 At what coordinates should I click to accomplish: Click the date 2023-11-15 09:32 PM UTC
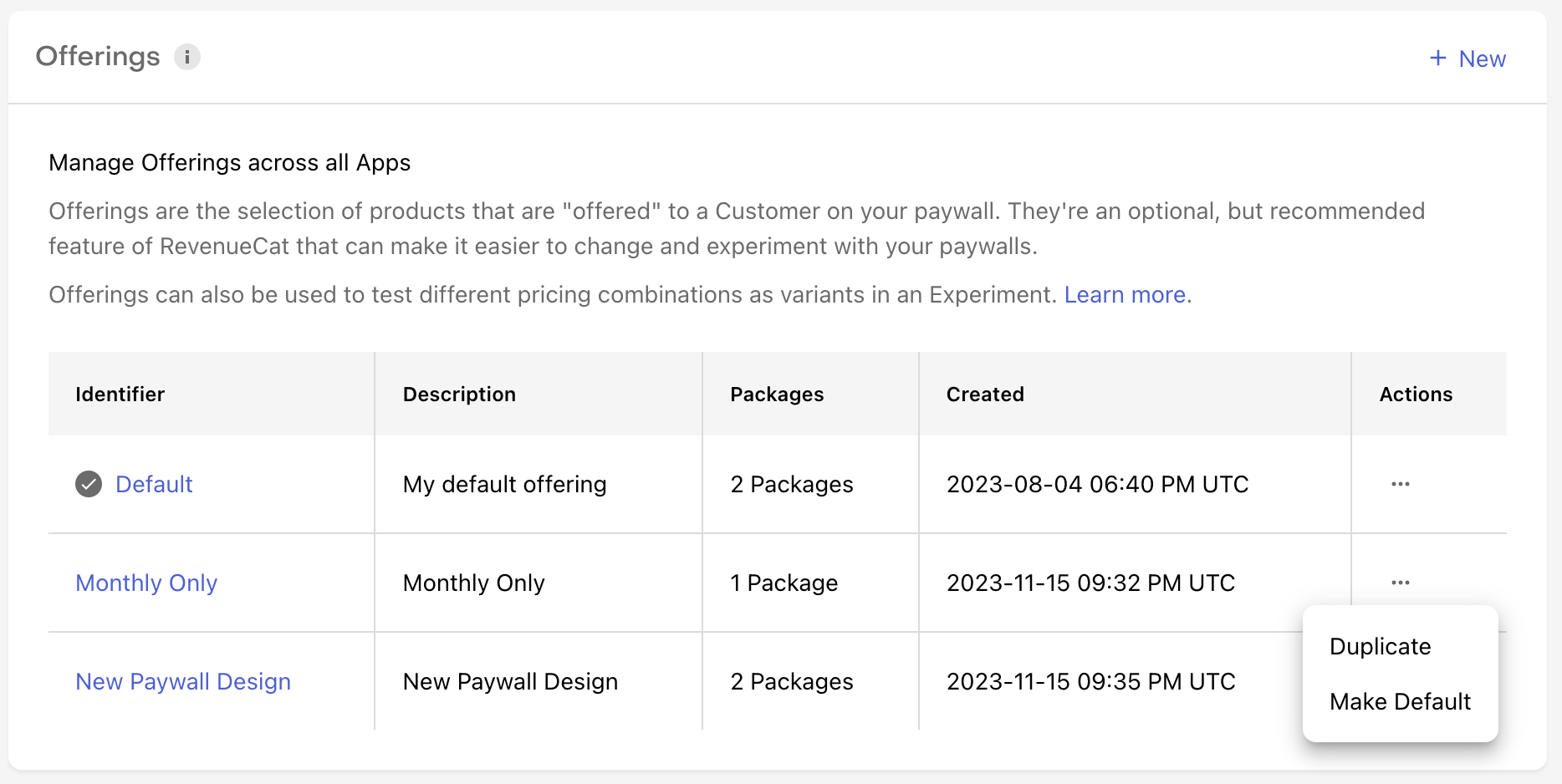[1090, 583]
